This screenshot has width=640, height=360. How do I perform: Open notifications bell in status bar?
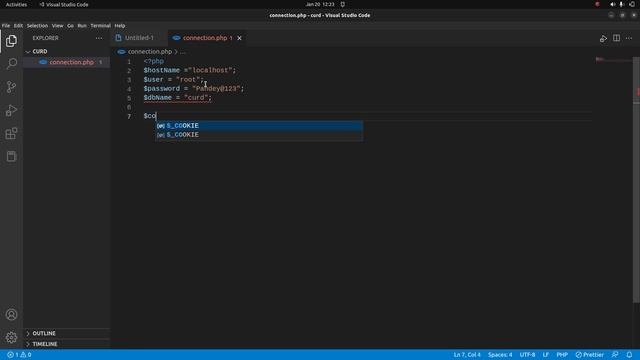[629, 355]
